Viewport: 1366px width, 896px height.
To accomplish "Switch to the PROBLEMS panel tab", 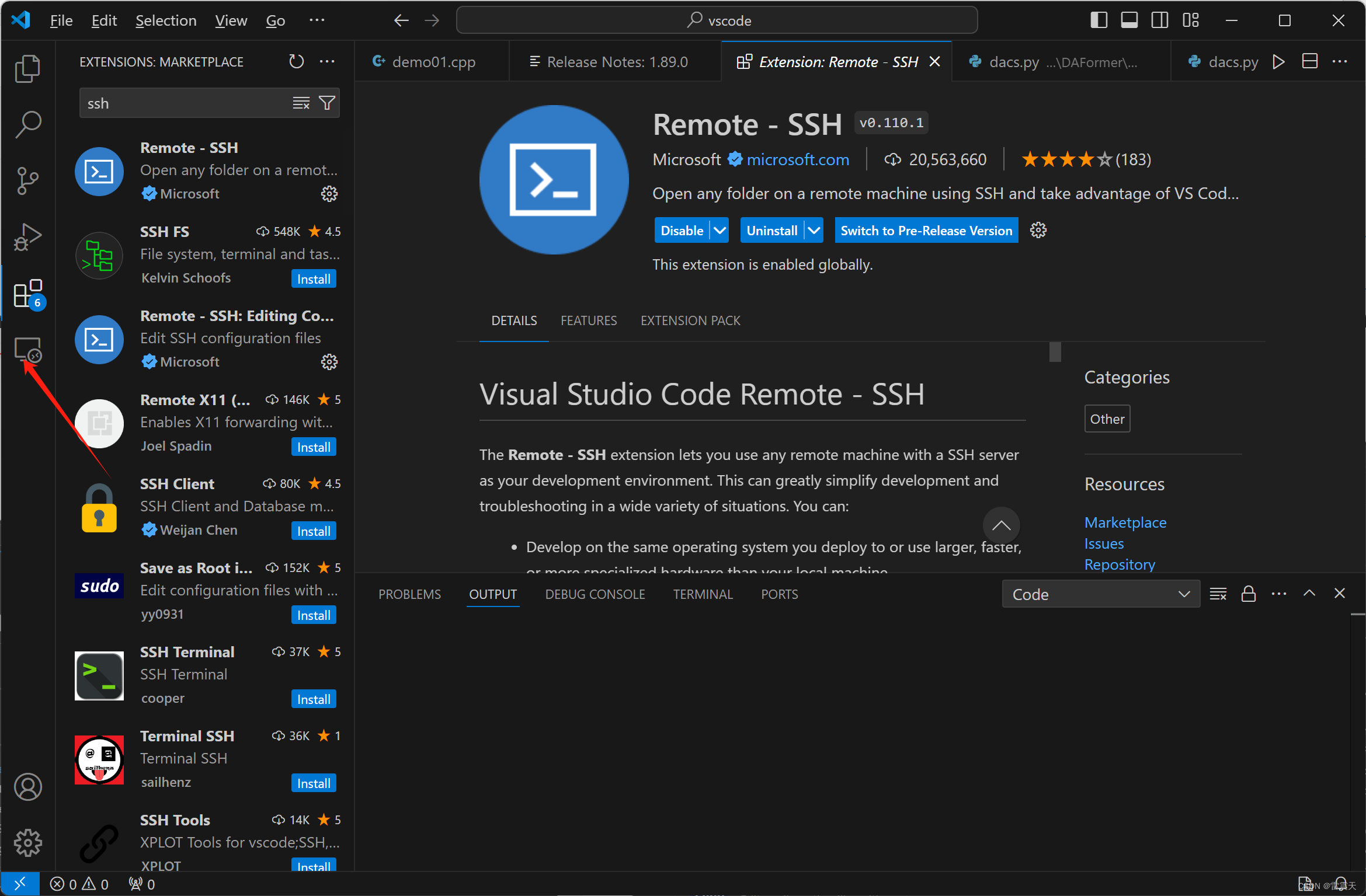I will click(x=409, y=594).
